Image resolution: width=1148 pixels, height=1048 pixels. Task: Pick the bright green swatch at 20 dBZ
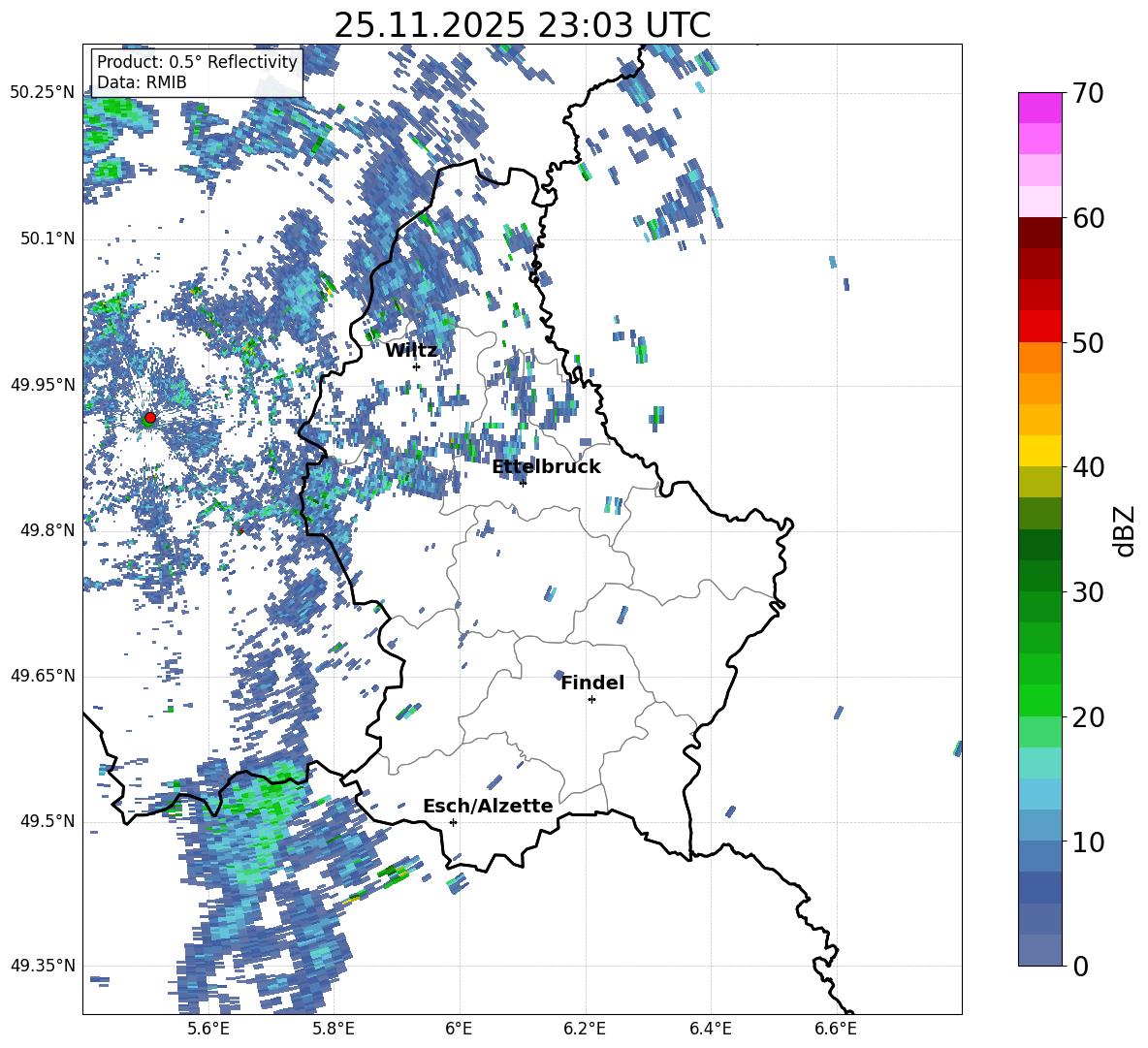[1039, 700]
